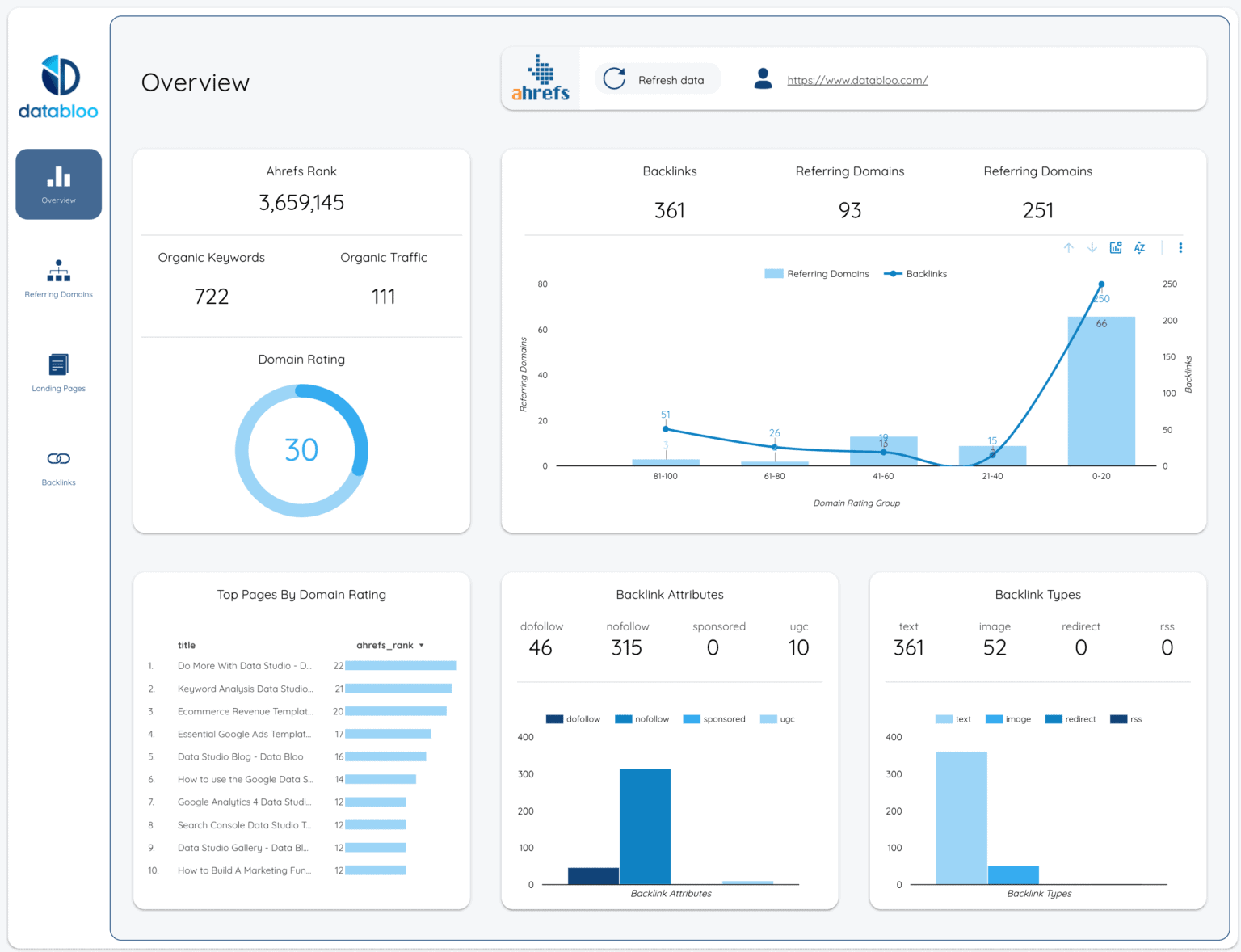Toggle the Backlinks line legend marker

[x=893, y=274]
